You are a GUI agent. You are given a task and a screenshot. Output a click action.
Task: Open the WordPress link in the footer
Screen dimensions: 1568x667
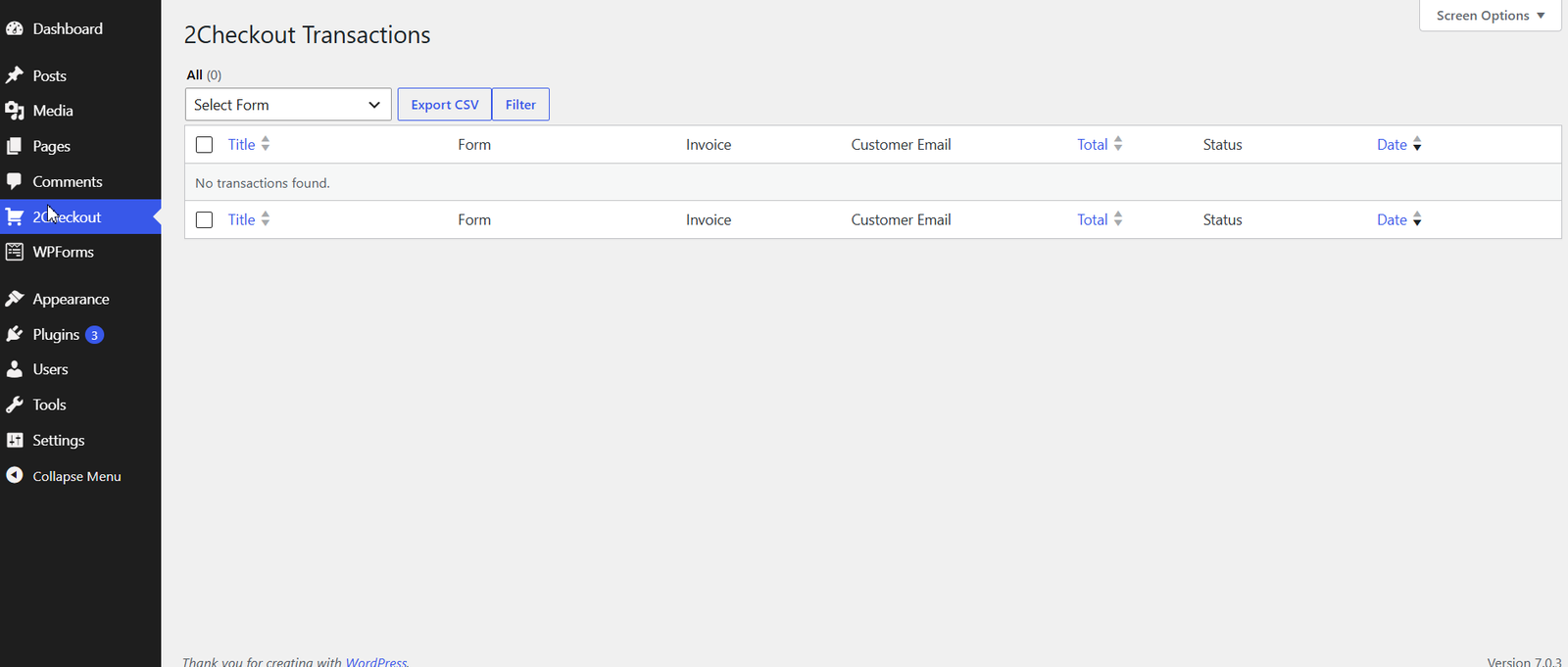tap(375, 662)
